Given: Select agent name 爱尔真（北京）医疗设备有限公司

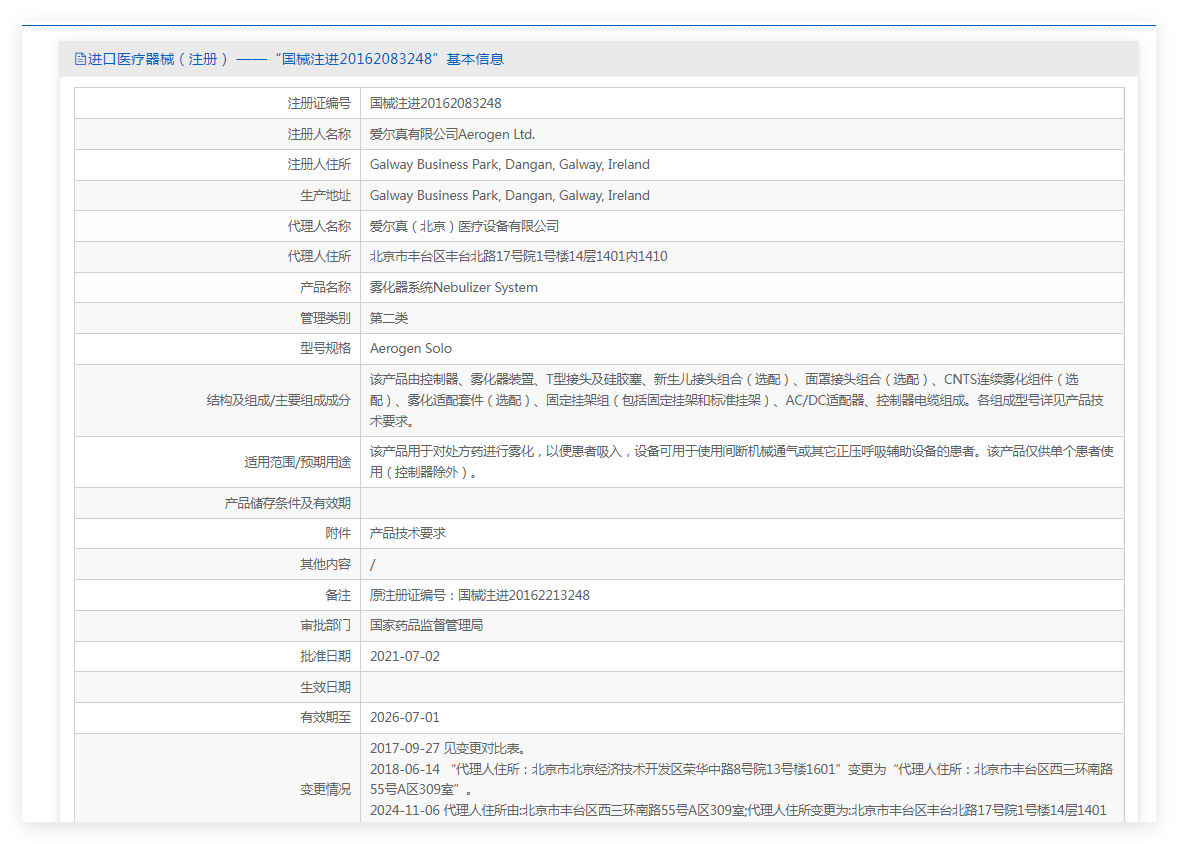Looking at the screenshot, I should pos(464,226).
